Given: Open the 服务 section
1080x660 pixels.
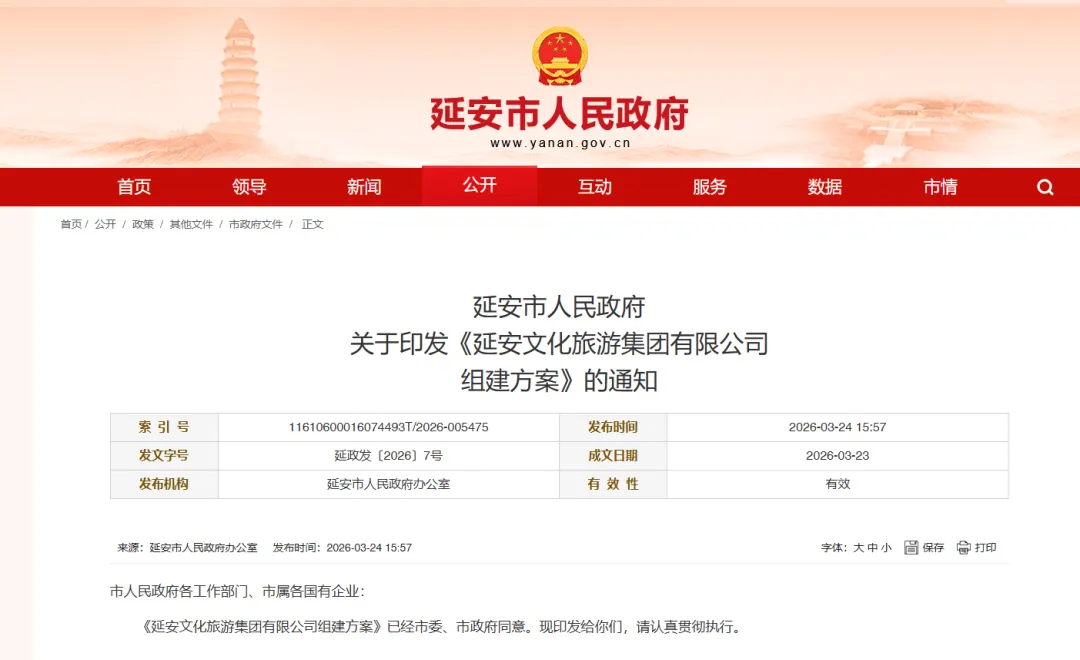Looking at the screenshot, I should pos(711,187).
